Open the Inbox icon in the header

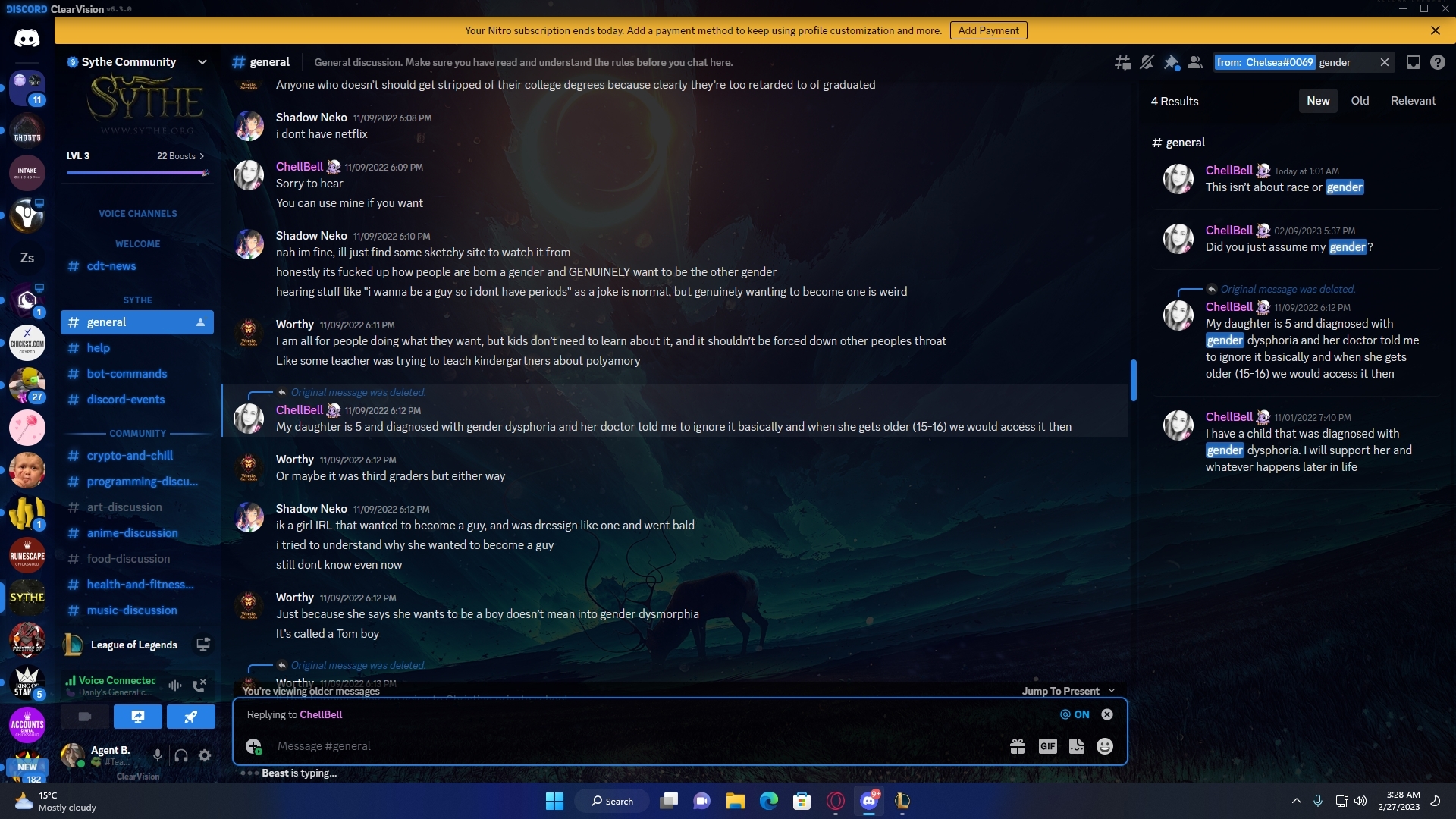(1414, 62)
